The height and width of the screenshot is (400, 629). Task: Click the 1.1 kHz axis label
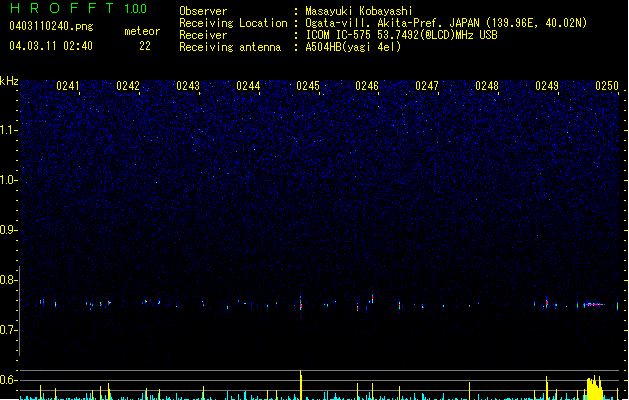coord(8,130)
